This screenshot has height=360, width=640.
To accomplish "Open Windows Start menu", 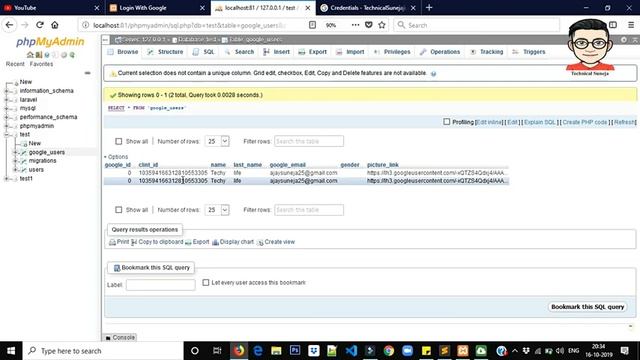I will click(x=11, y=351).
